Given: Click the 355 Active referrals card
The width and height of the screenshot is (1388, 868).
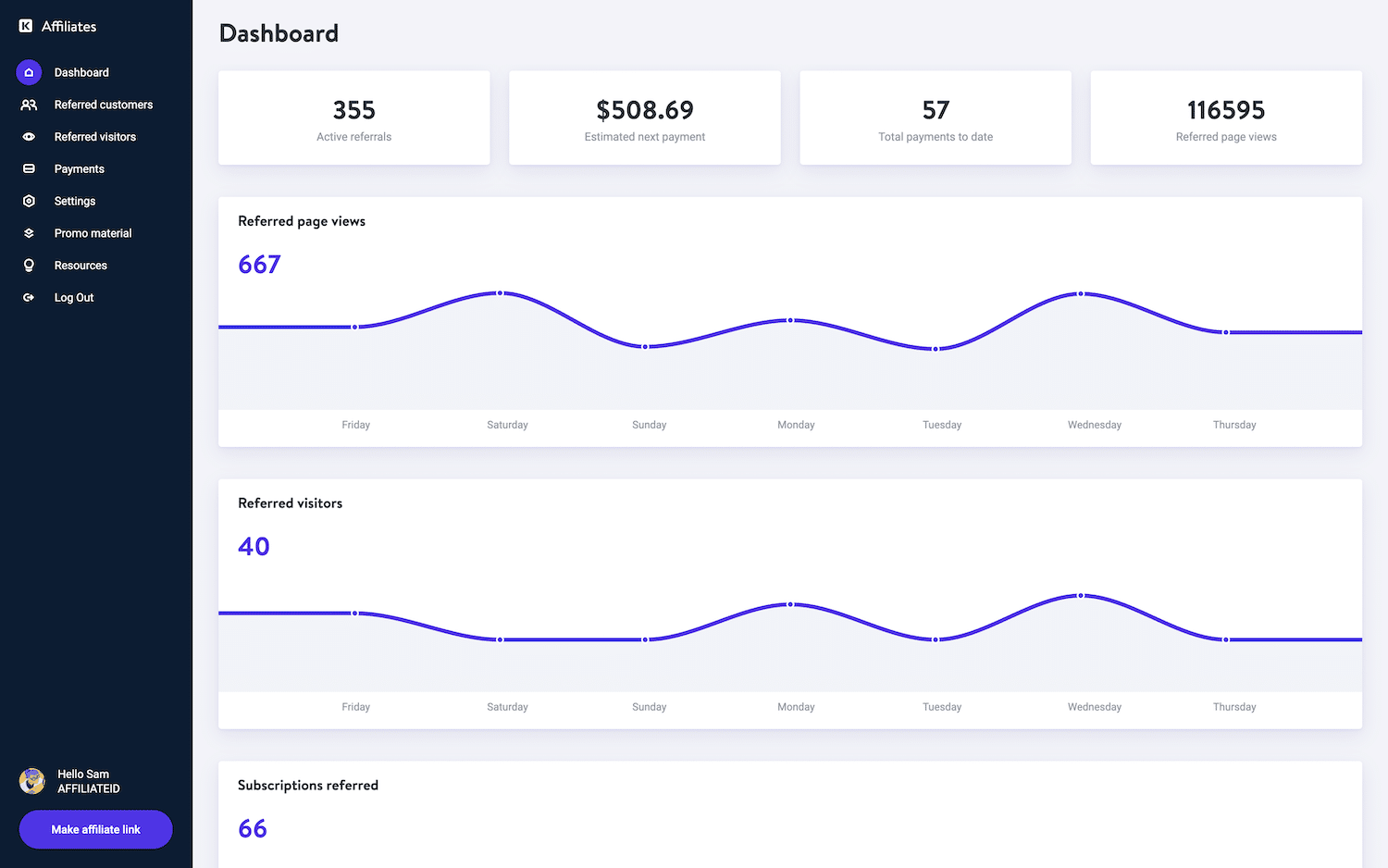Looking at the screenshot, I should [353, 118].
